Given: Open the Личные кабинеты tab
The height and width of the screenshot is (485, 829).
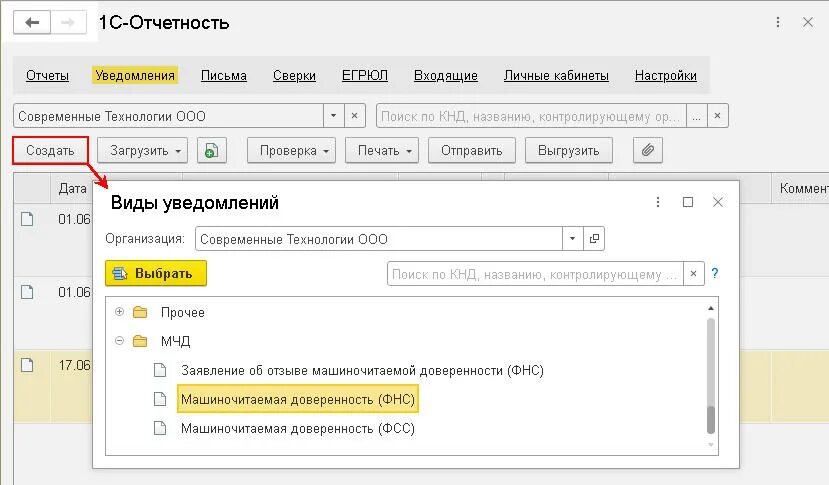Looking at the screenshot, I should pyautogui.click(x=556, y=76).
